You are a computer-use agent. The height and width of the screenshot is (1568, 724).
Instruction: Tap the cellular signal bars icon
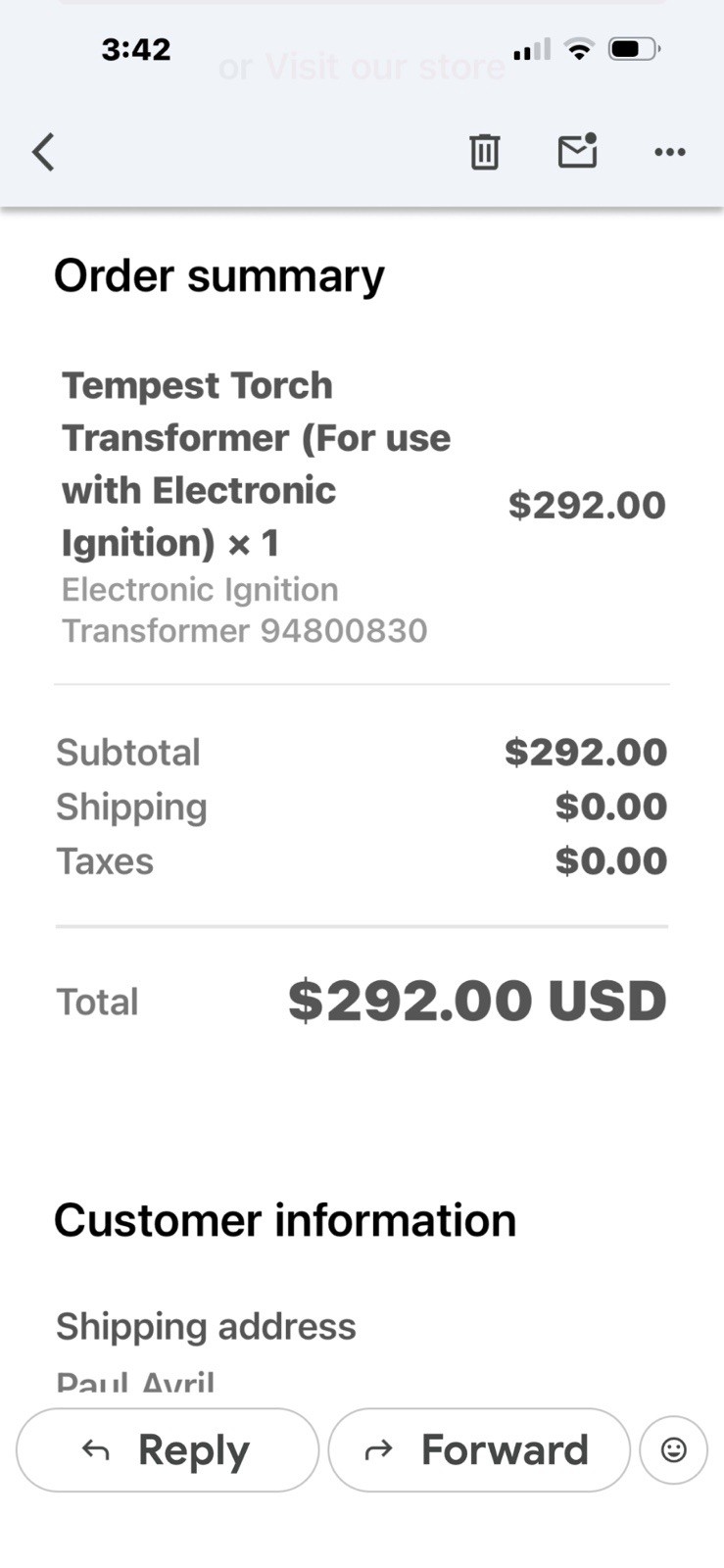click(532, 50)
